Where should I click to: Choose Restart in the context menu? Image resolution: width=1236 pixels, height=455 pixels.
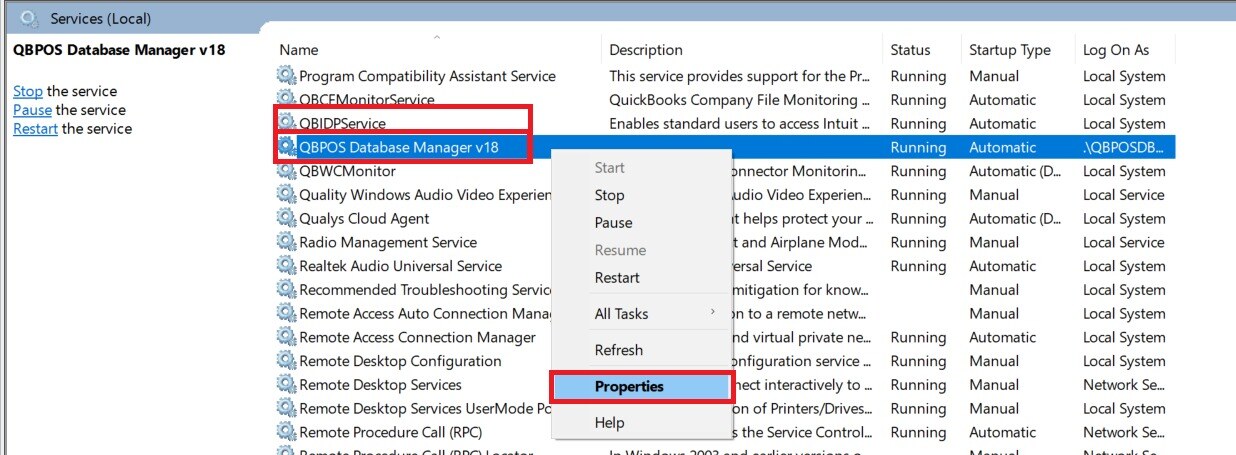(x=617, y=278)
